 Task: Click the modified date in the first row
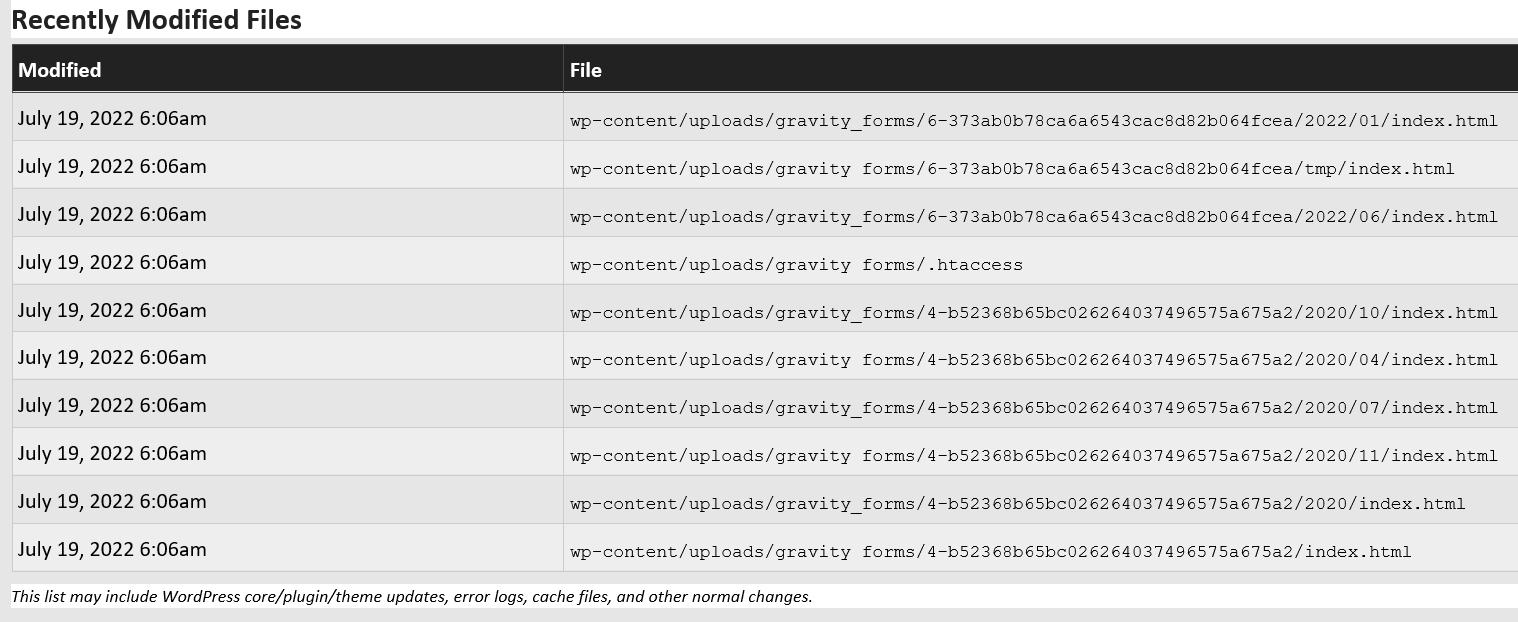[x=112, y=119]
